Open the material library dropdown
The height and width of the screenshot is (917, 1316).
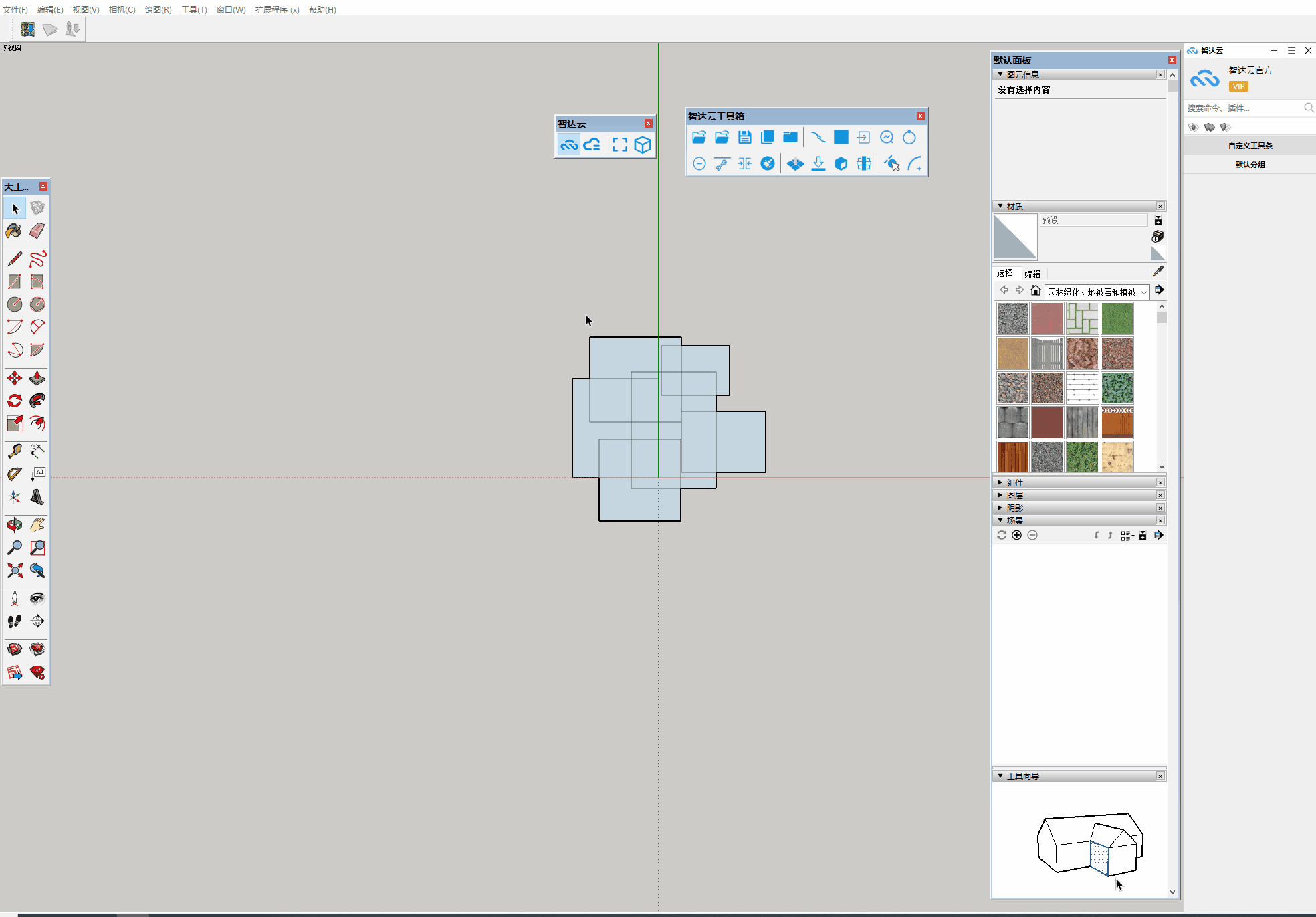click(1144, 292)
